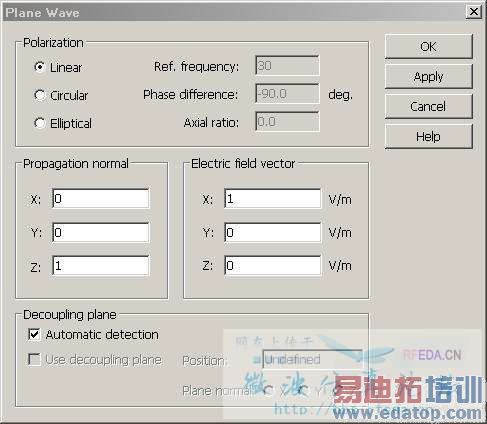Click the Axial ratio field

point(287,122)
